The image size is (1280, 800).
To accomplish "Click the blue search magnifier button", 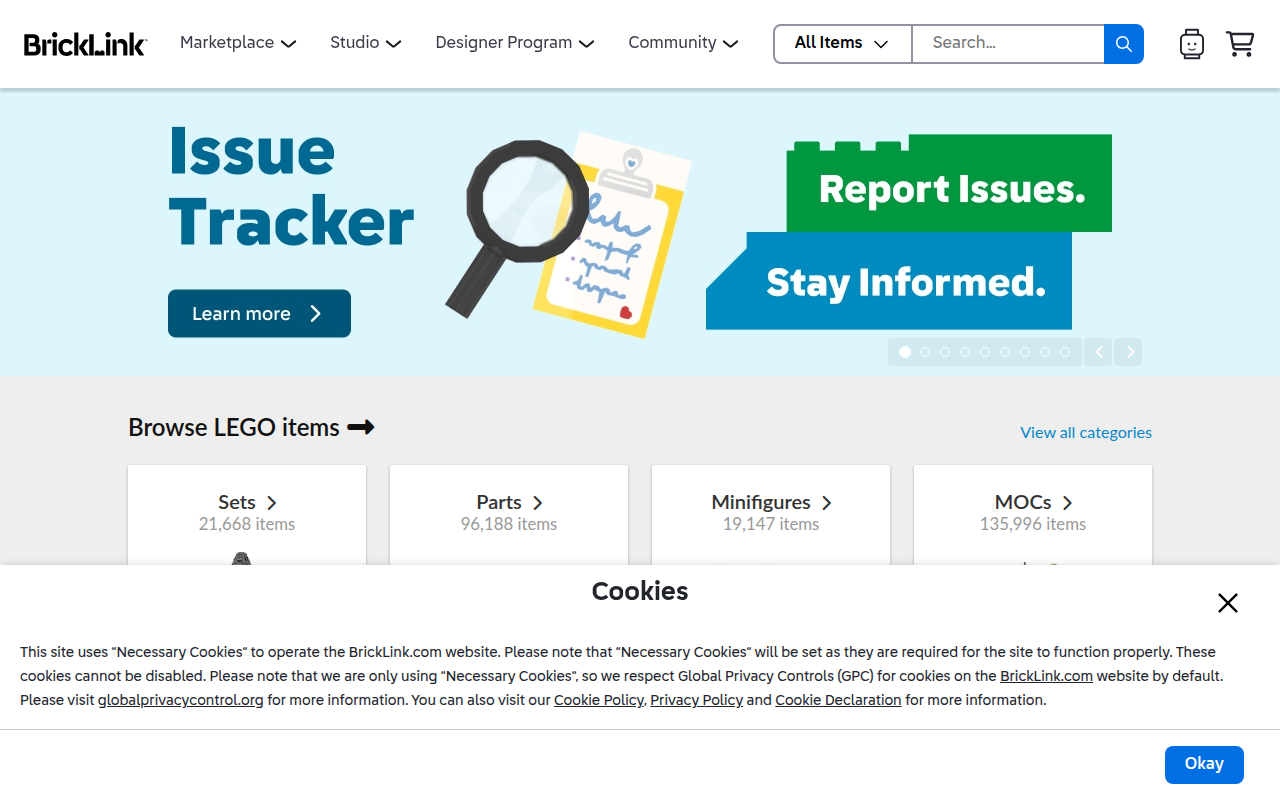I will [x=1124, y=44].
